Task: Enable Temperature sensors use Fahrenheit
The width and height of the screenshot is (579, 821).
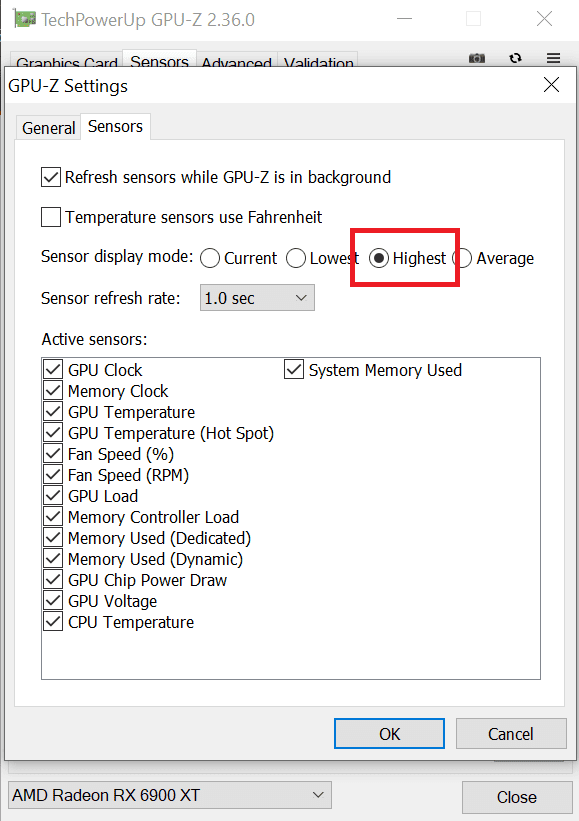Action: [51, 217]
